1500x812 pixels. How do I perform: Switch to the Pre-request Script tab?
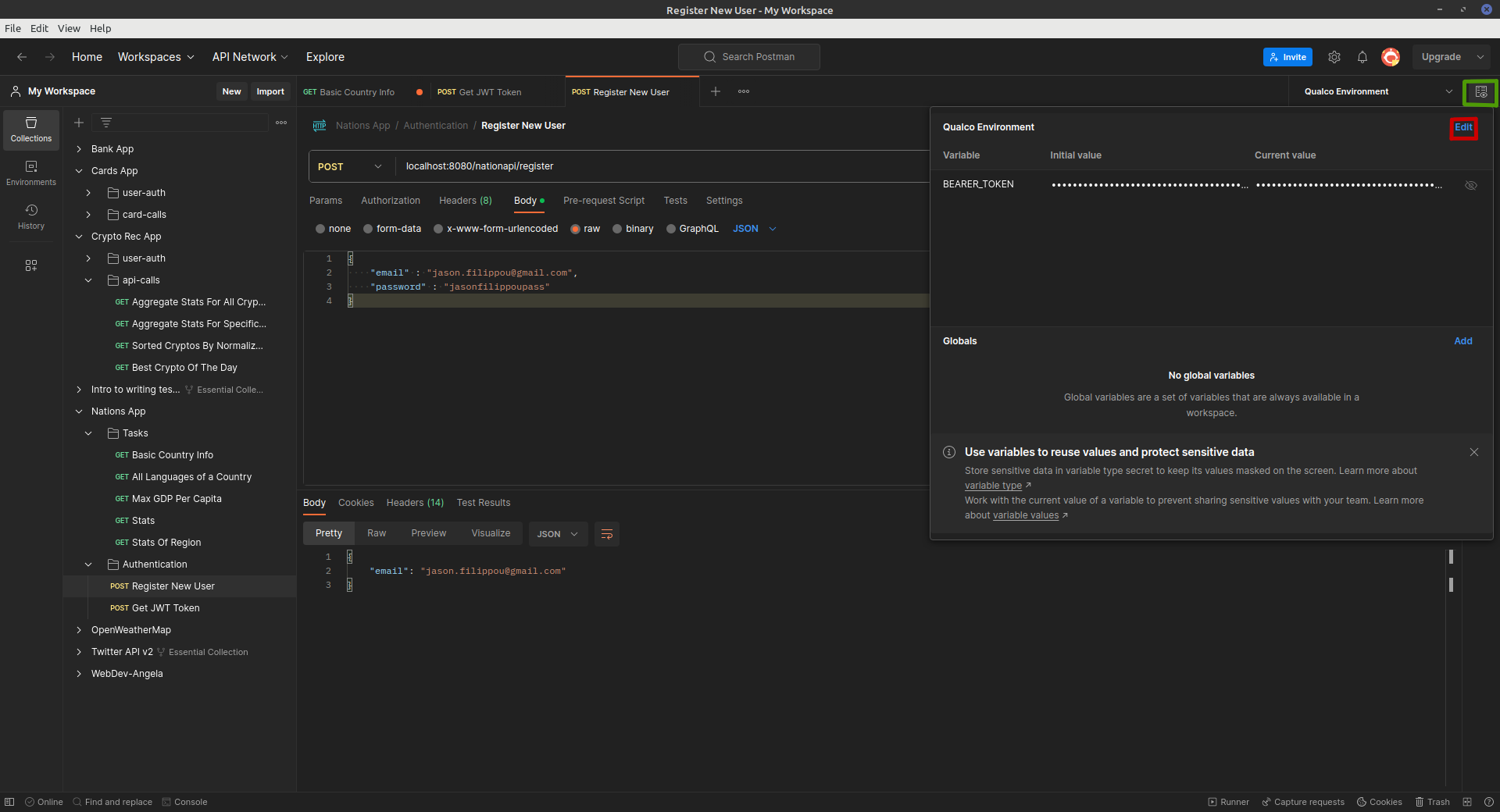click(x=604, y=201)
